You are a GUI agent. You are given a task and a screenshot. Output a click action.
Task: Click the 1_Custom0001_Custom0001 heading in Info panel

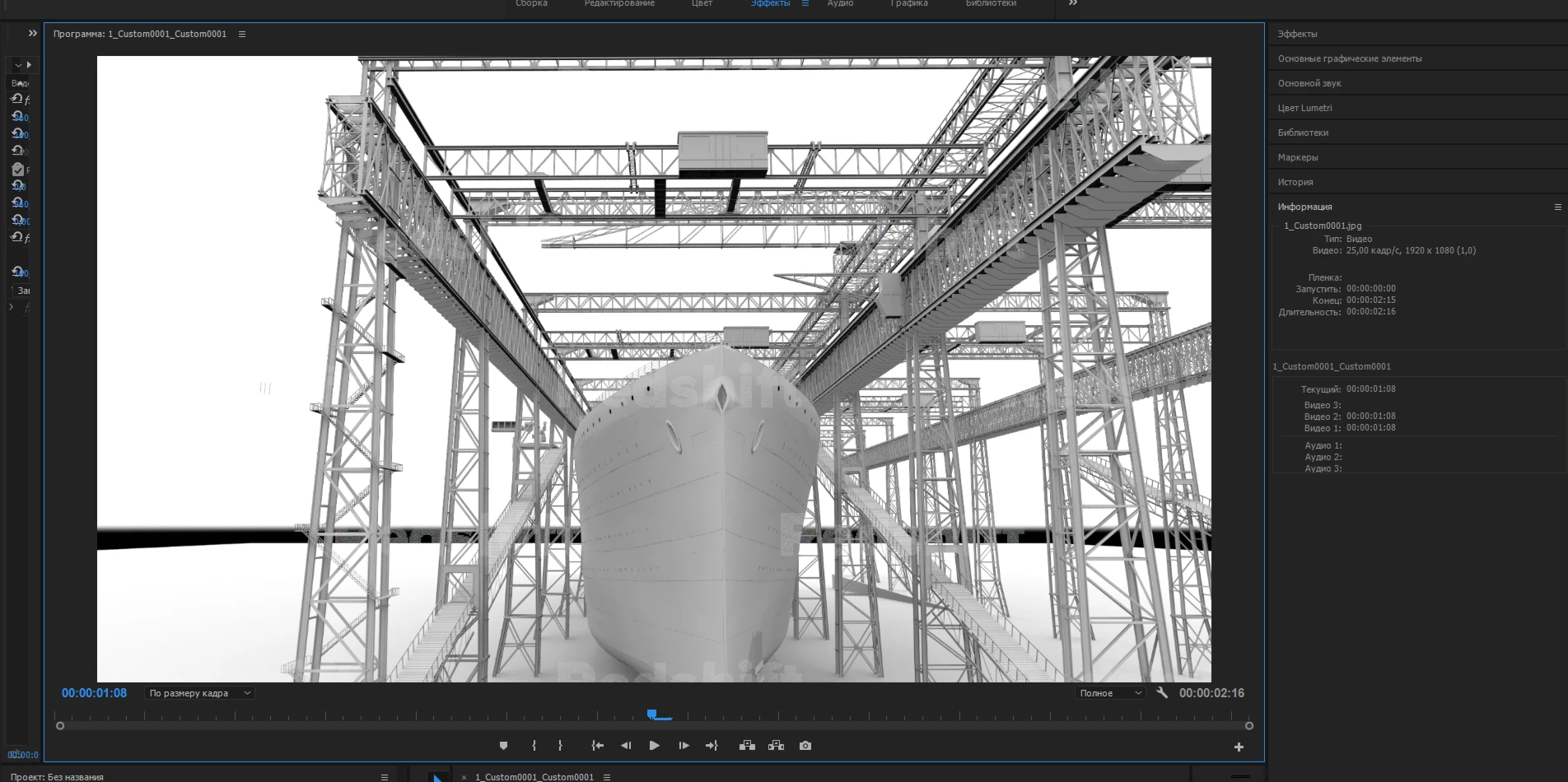(x=1331, y=366)
